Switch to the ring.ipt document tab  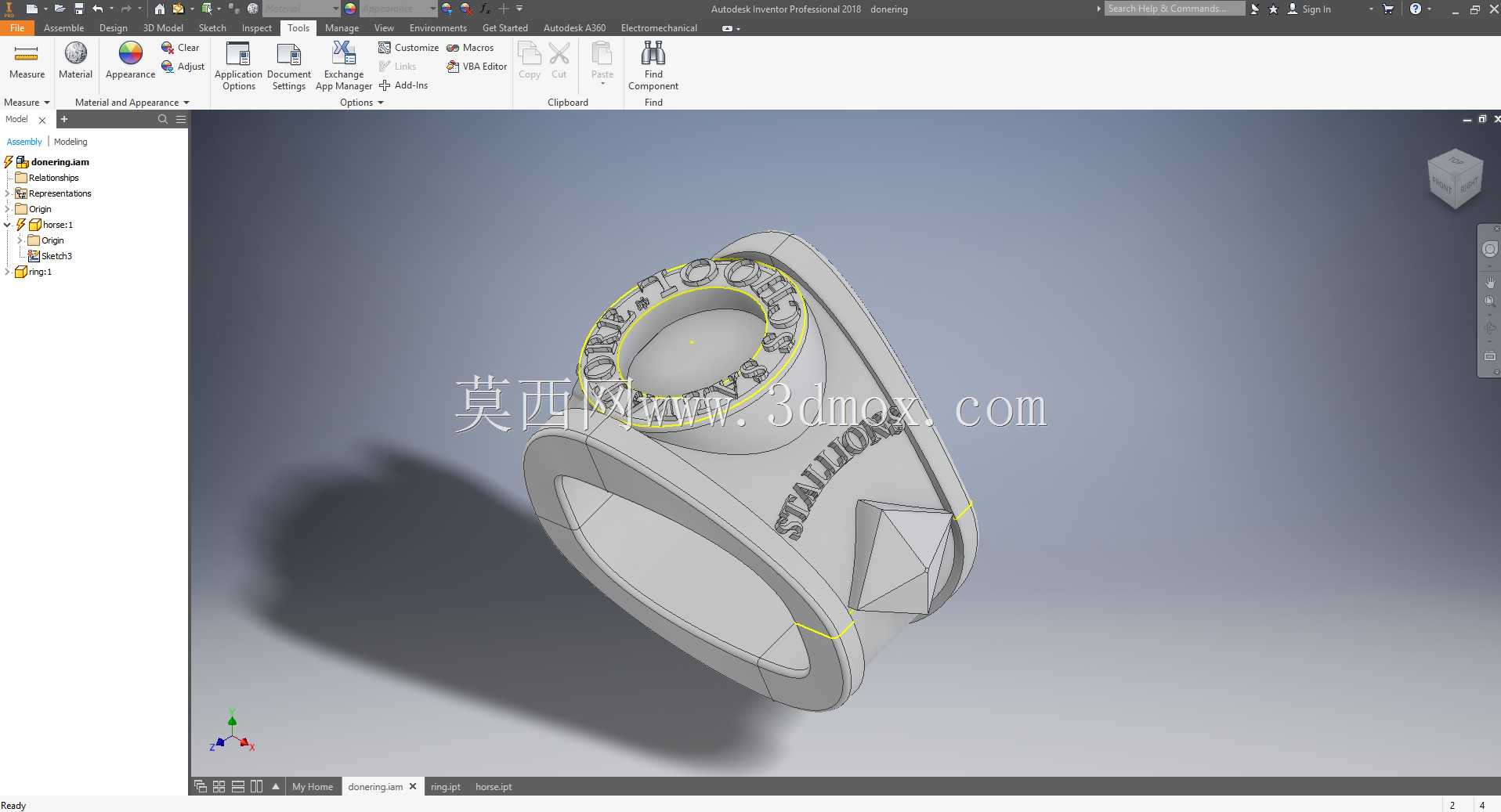point(446,786)
